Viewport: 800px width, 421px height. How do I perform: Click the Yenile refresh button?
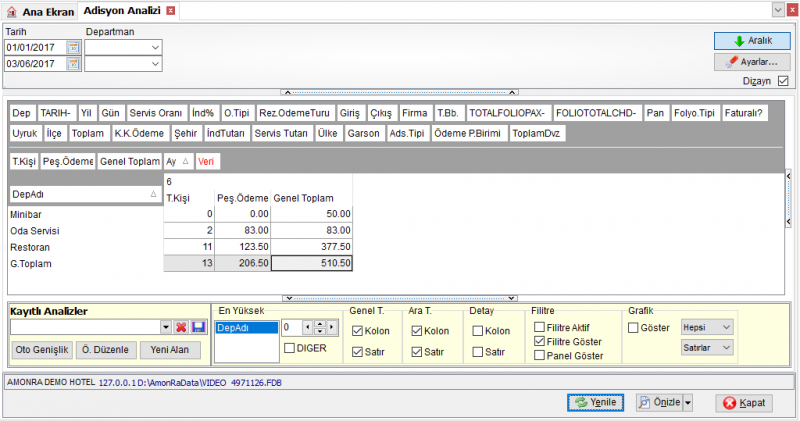pos(595,402)
